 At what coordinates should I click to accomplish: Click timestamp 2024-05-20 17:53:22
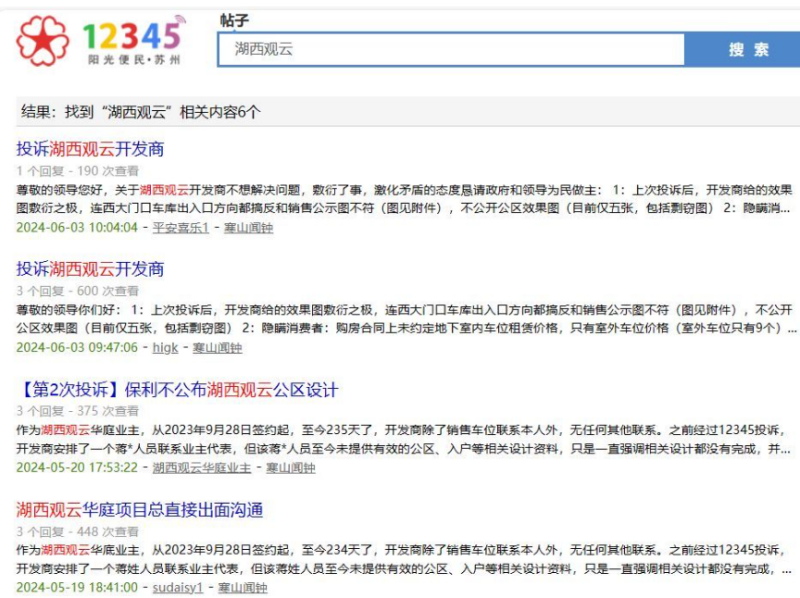[77, 468]
